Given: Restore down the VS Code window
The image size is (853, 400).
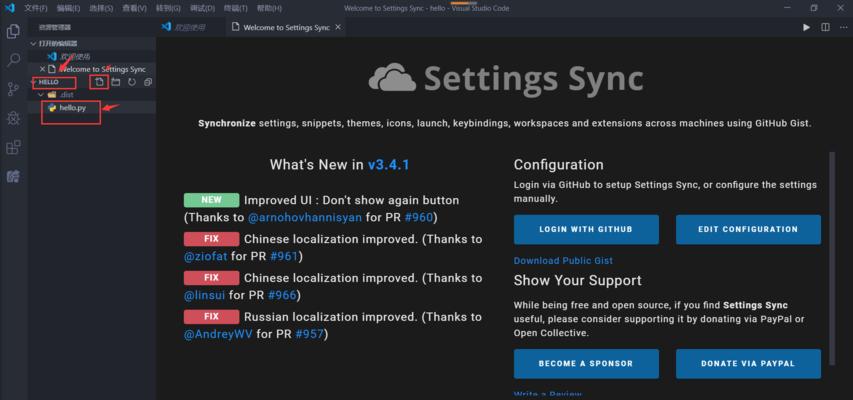Looking at the screenshot, I should 814,8.
